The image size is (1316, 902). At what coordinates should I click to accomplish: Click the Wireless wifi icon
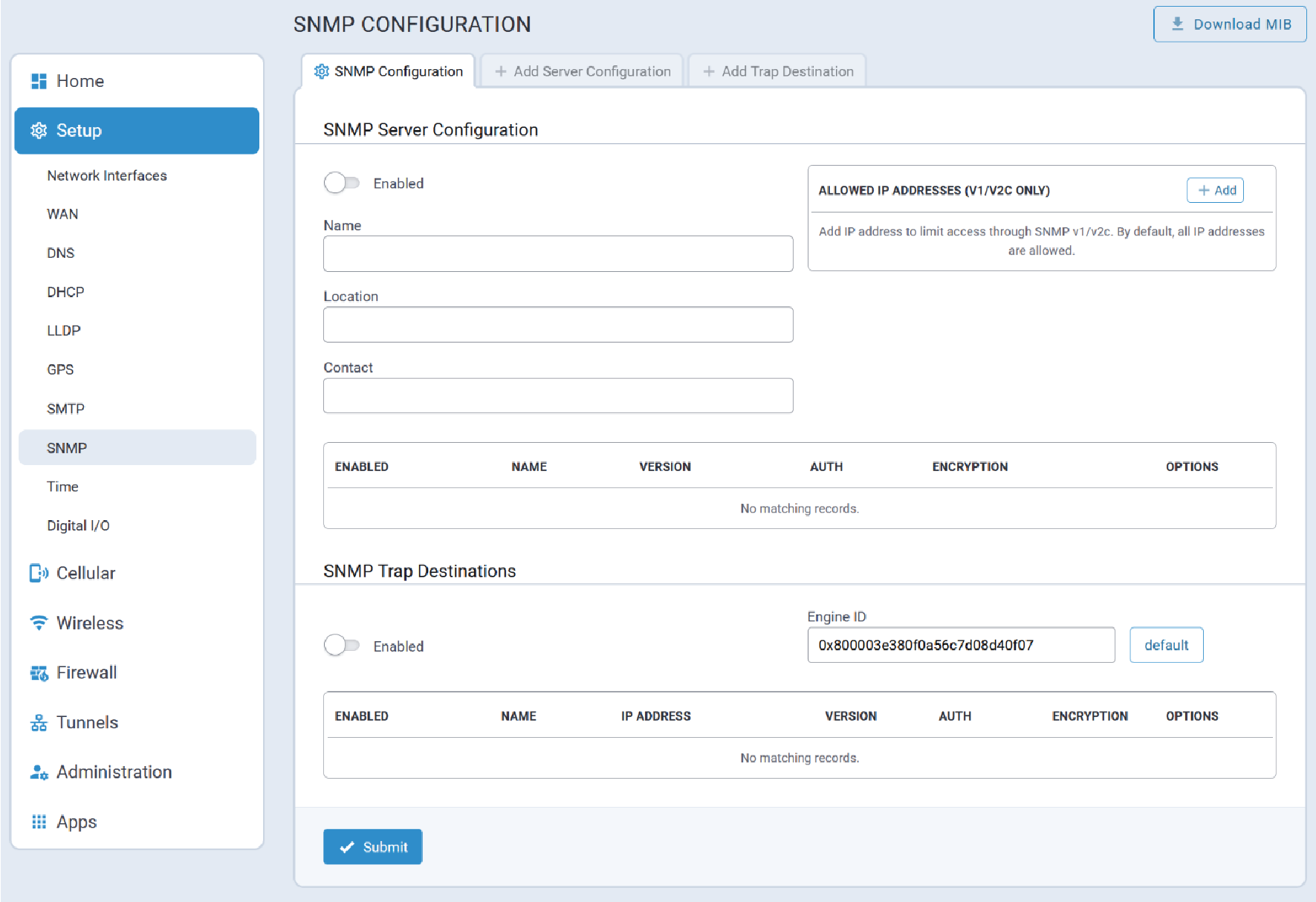(x=39, y=623)
